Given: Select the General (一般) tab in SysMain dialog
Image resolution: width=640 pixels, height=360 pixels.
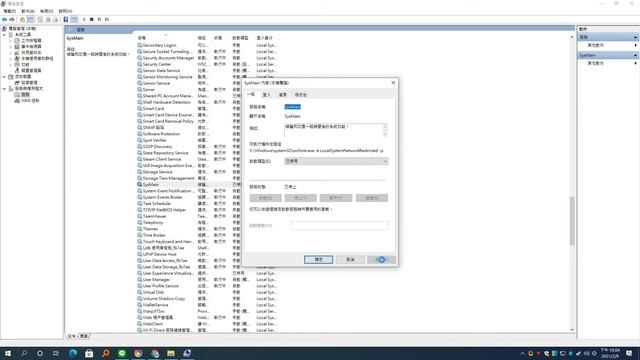Looking at the screenshot, I should pyautogui.click(x=251, y=94).
